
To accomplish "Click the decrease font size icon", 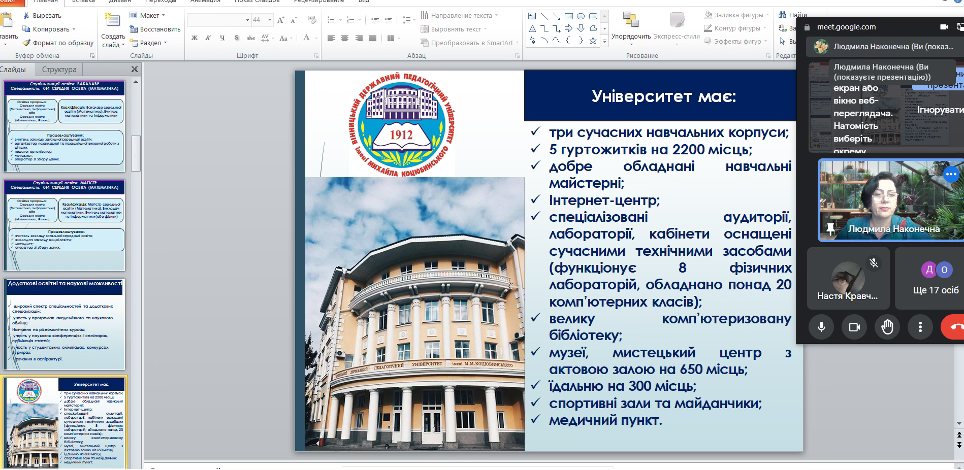I will (295, 20).
